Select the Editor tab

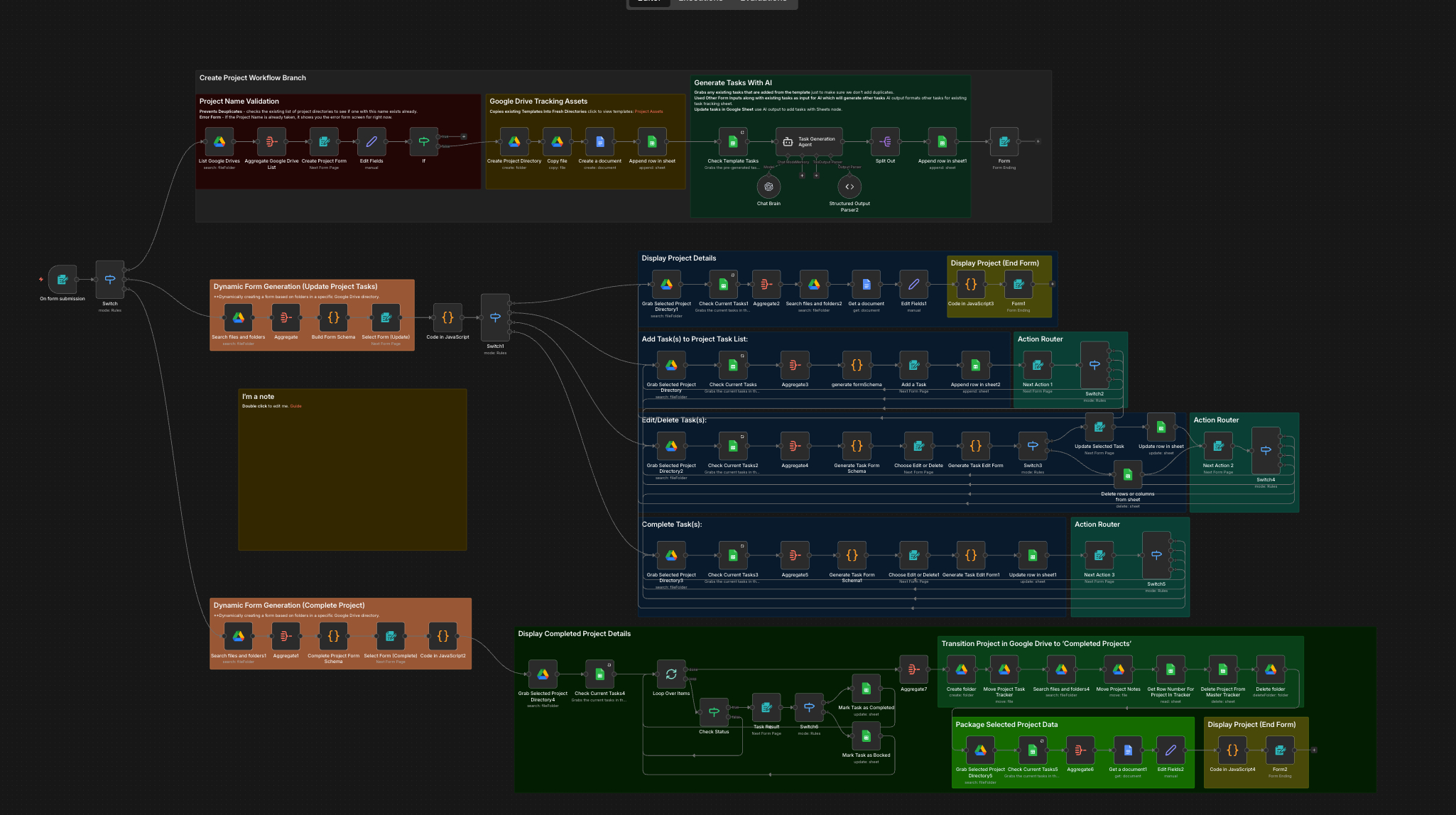(648, 1)
